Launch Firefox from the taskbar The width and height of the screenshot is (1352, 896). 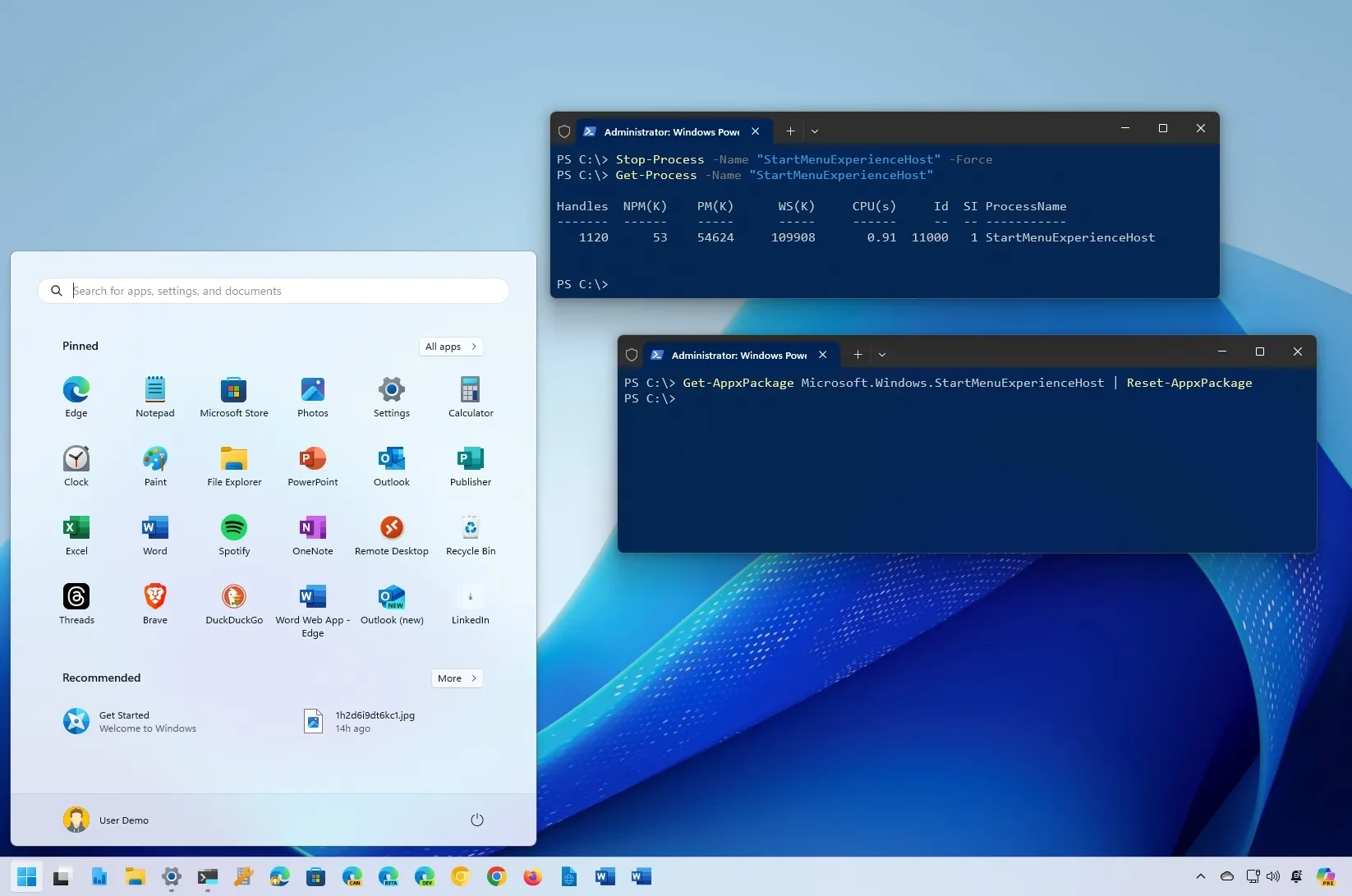click(533, 877)
